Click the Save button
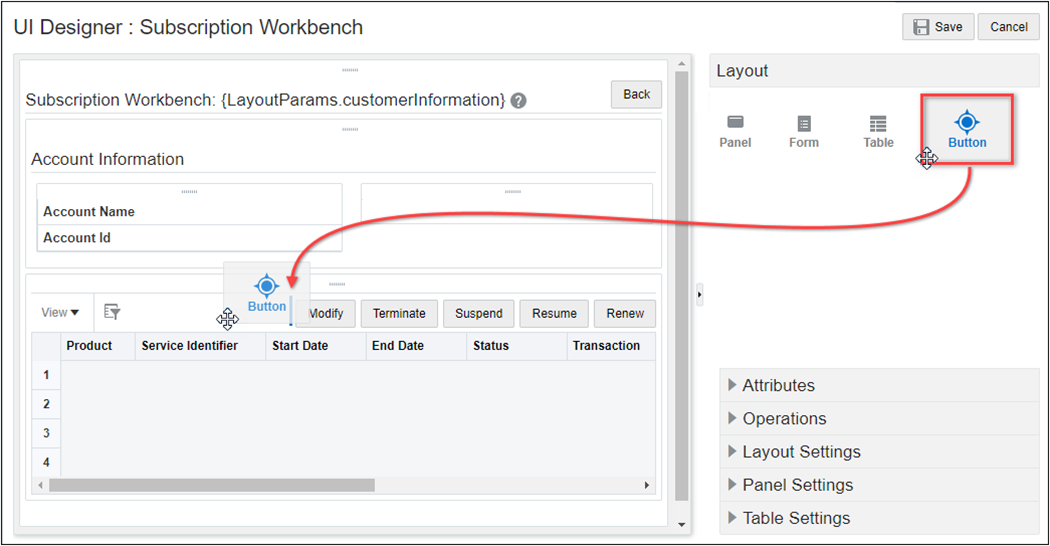Viewport: 1050px width, 546px height. (938, 27)
